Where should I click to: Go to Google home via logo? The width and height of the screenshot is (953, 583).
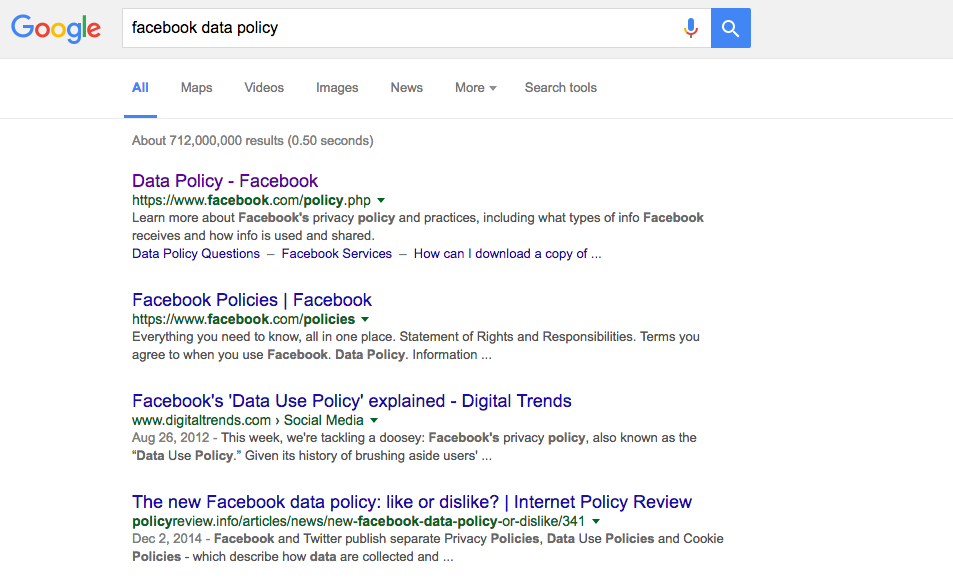click(56, 29)
